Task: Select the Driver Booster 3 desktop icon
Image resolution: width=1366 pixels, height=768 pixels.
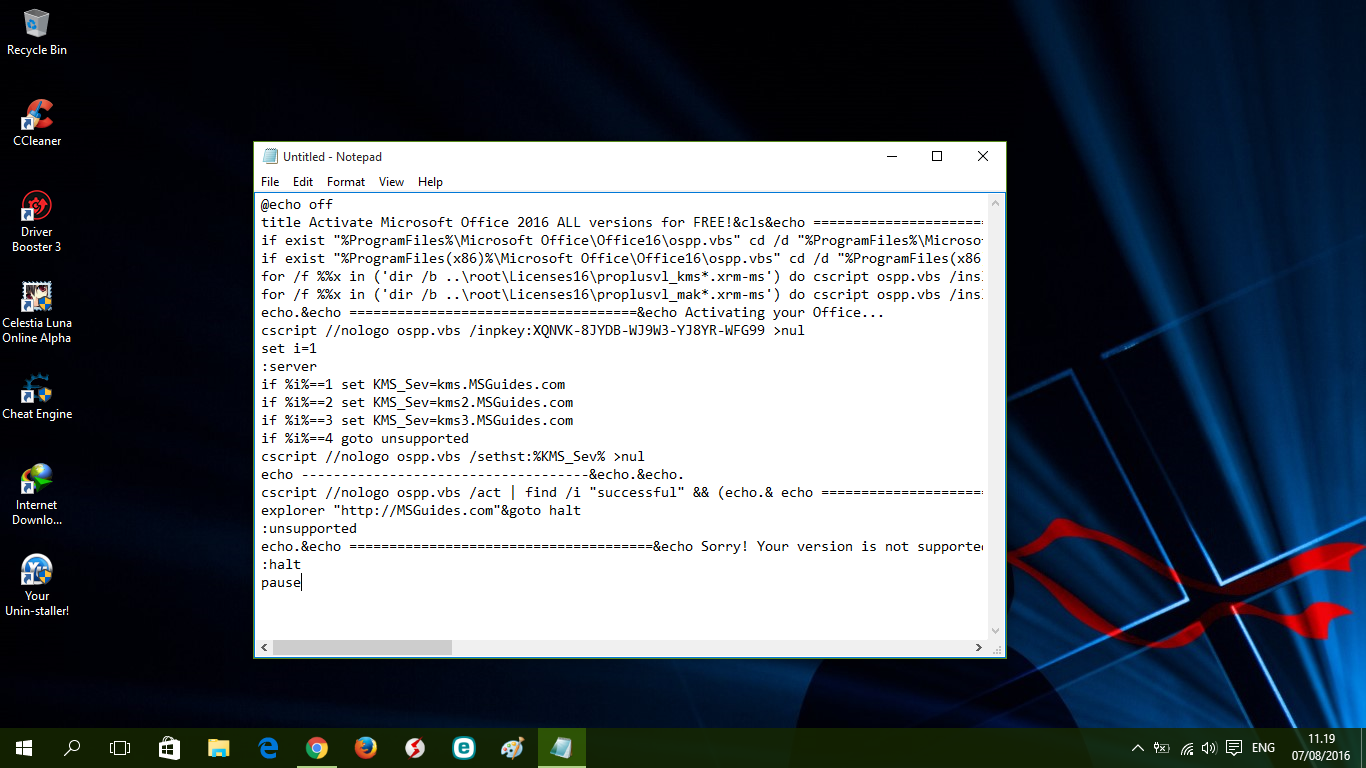Action: [x=37, y=221]
